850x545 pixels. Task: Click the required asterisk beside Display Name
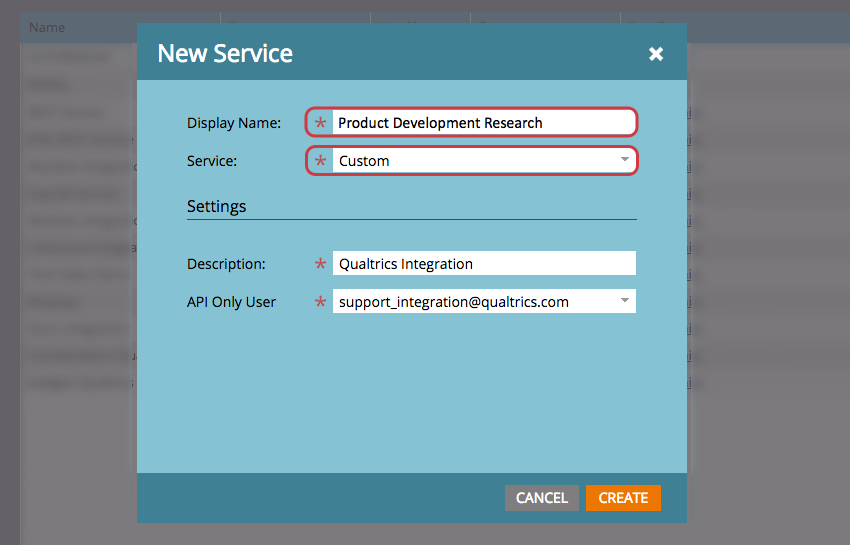(x=320, y=123)
